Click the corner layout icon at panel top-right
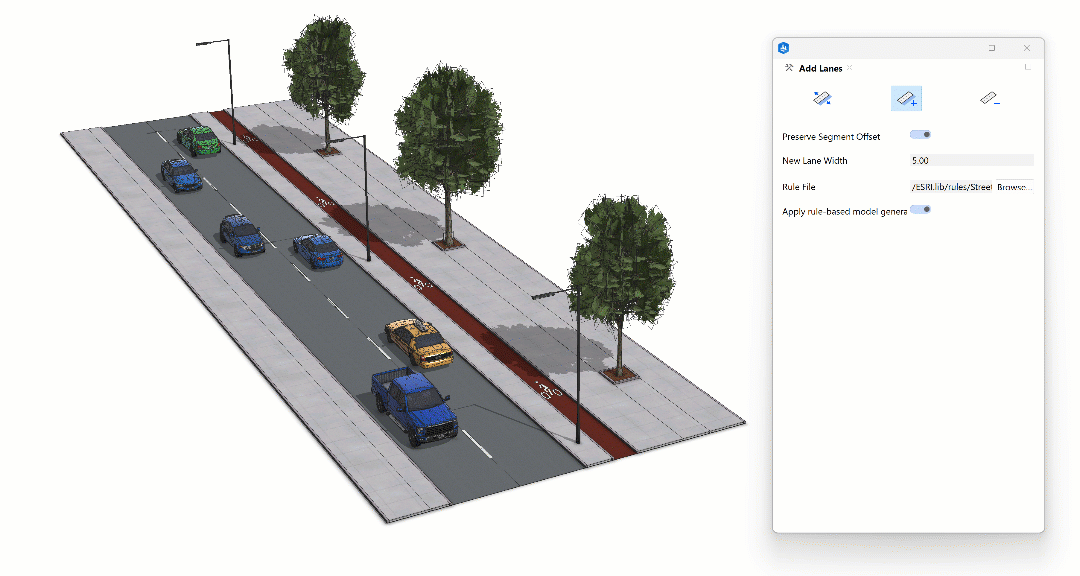Image resolution: width=1080 pixels, height=576 pixels. pyautogui.click(x=1027, y=68)
